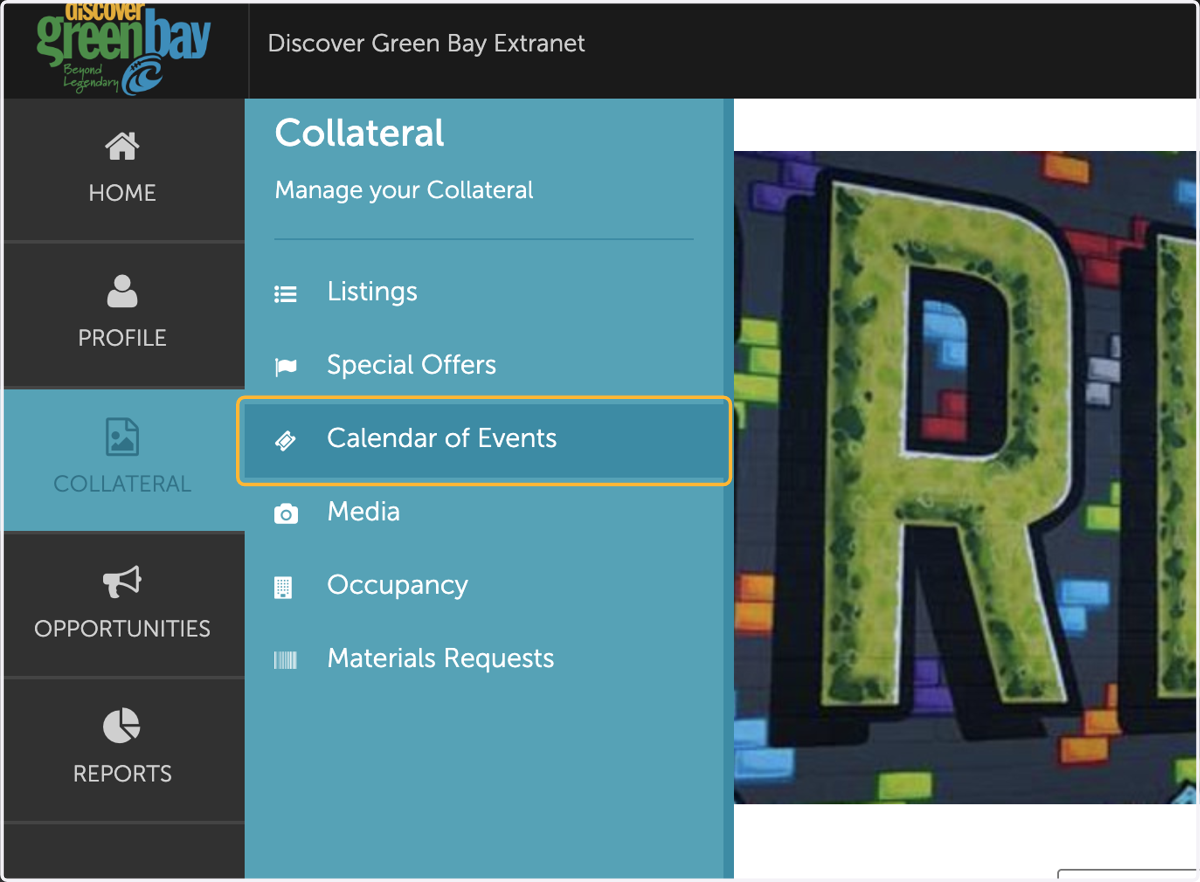This screenshot has width=1200, height=882.
Task: Click the Manage your Collateral text
Action: click(x=404, y=190)
